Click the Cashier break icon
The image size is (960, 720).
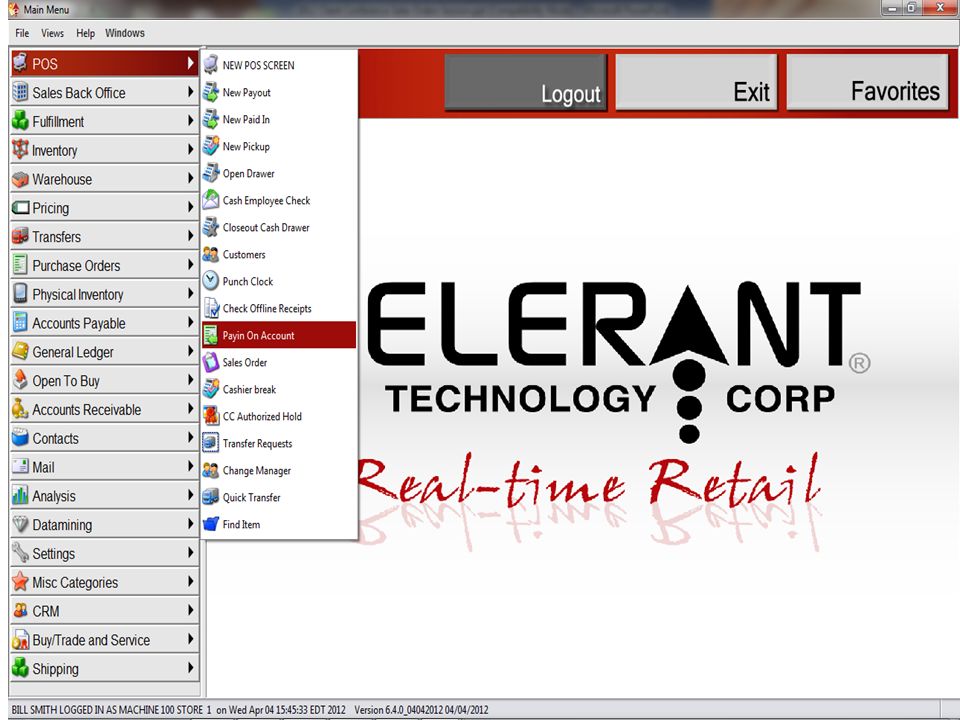click(x=211, y=389)
